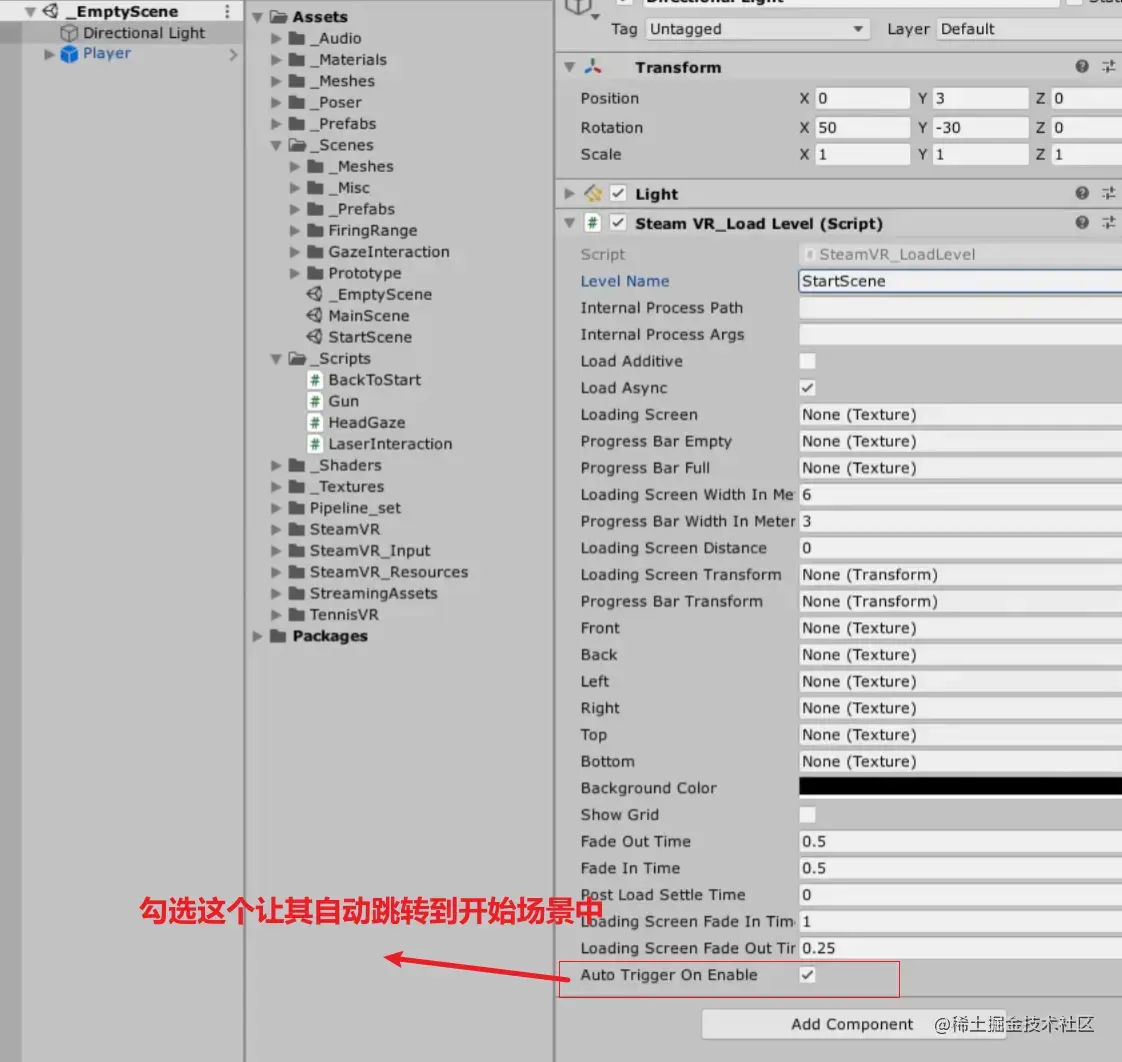Click the Transform component axes icon
Screen dimensions: 1122x1062
coord(593,67)
